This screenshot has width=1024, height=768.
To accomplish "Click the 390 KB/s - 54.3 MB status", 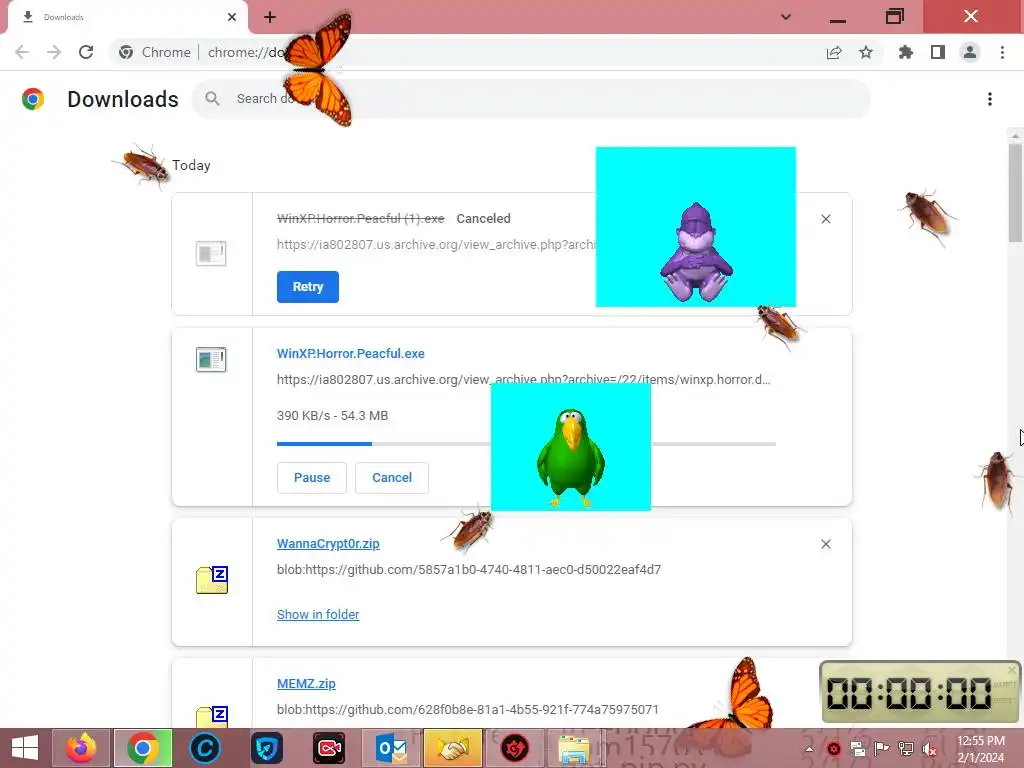I will point(332,415).
